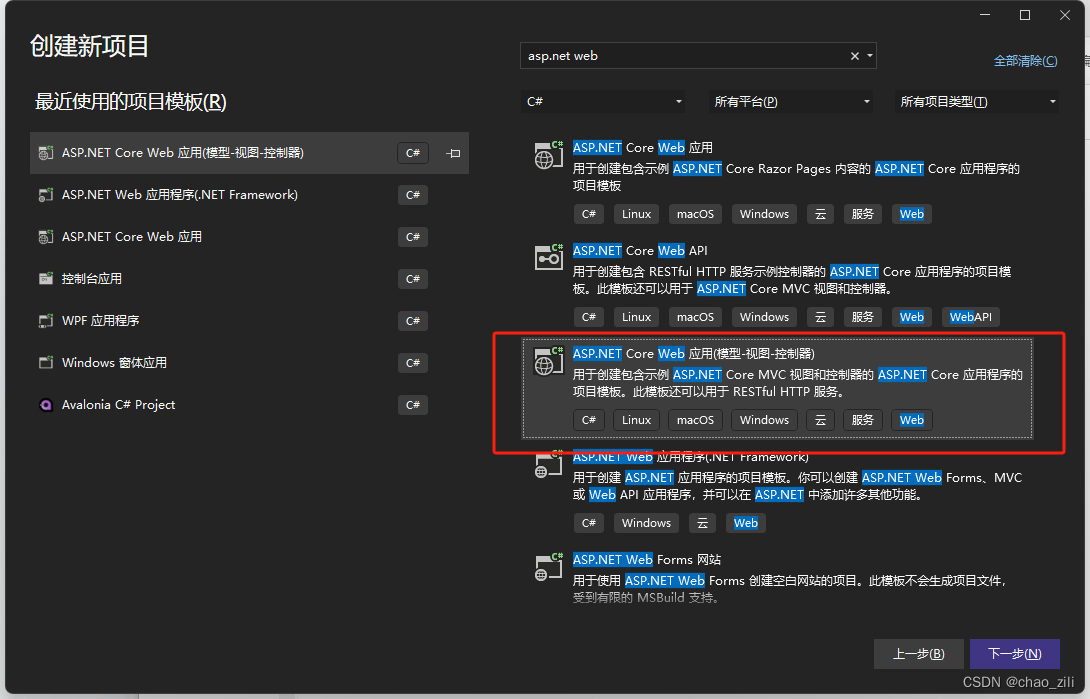
Task: Select recent ASP.NET Core Web 应用 entry
Action: coord(249,237)
